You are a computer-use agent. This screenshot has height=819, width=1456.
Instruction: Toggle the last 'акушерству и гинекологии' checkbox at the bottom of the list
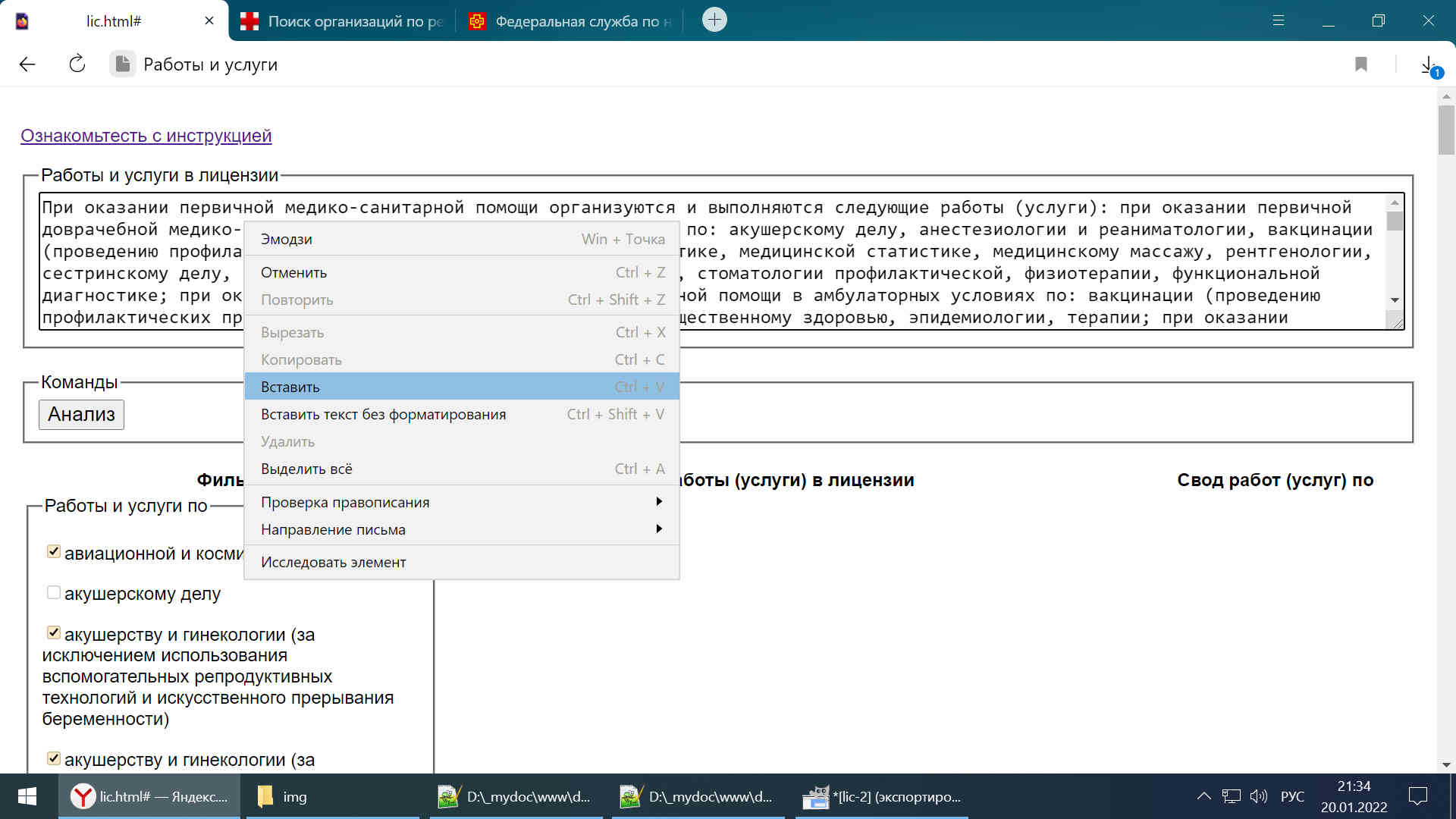coord(54,758)
